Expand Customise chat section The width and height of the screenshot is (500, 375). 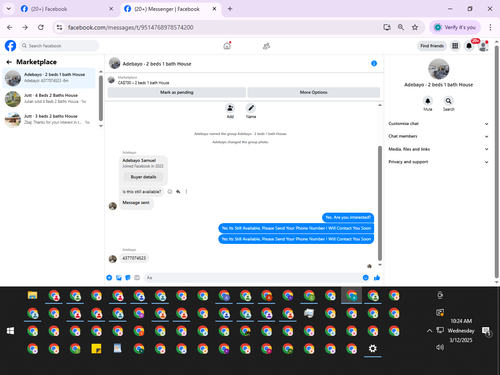438,124
